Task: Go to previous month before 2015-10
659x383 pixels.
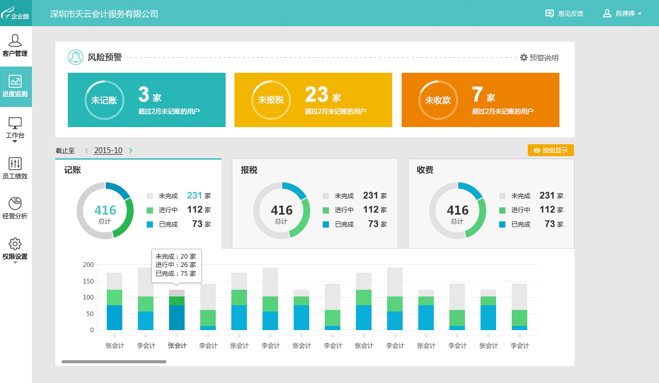Action: tap(87, 151)
